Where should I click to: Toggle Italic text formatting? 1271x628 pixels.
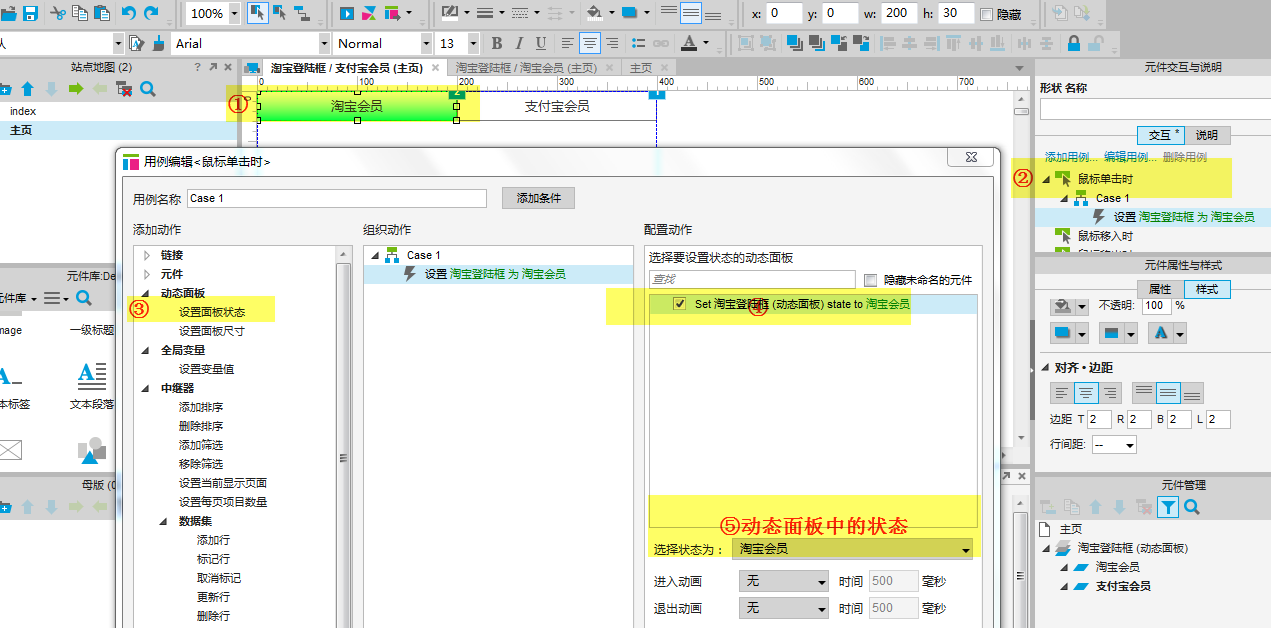pos(519,43)
